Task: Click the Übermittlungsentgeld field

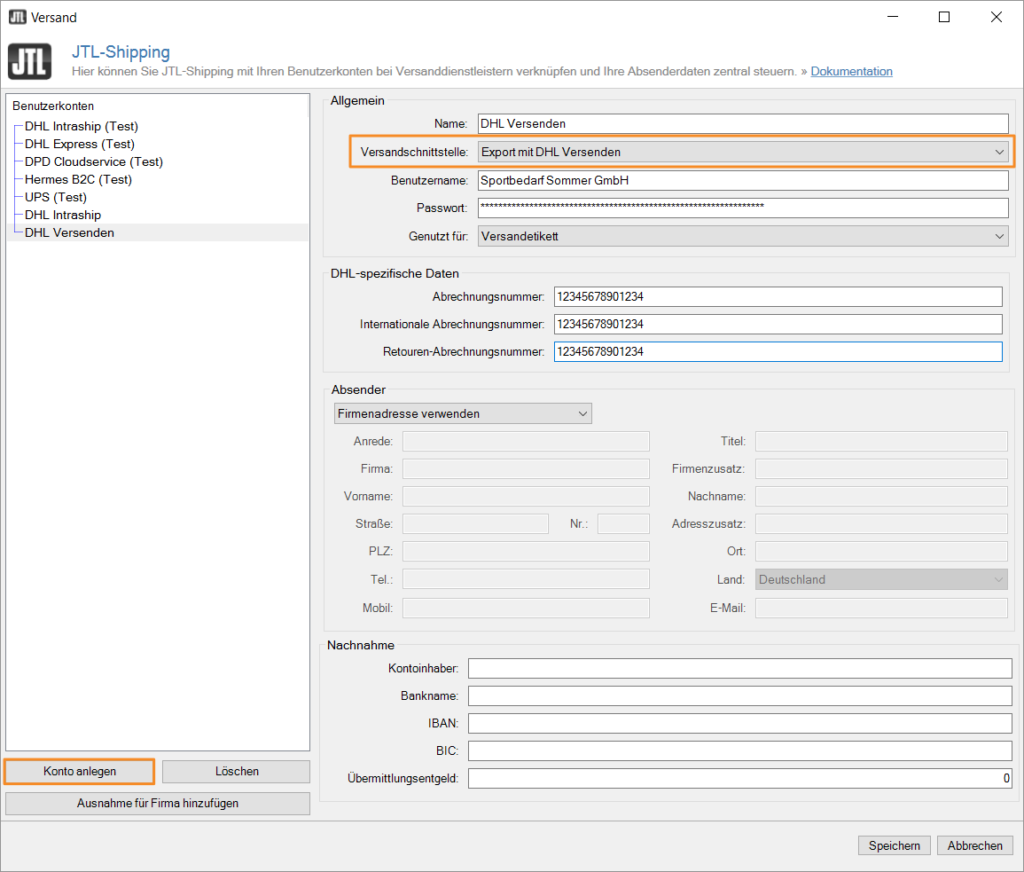Action: coord(739,779)
